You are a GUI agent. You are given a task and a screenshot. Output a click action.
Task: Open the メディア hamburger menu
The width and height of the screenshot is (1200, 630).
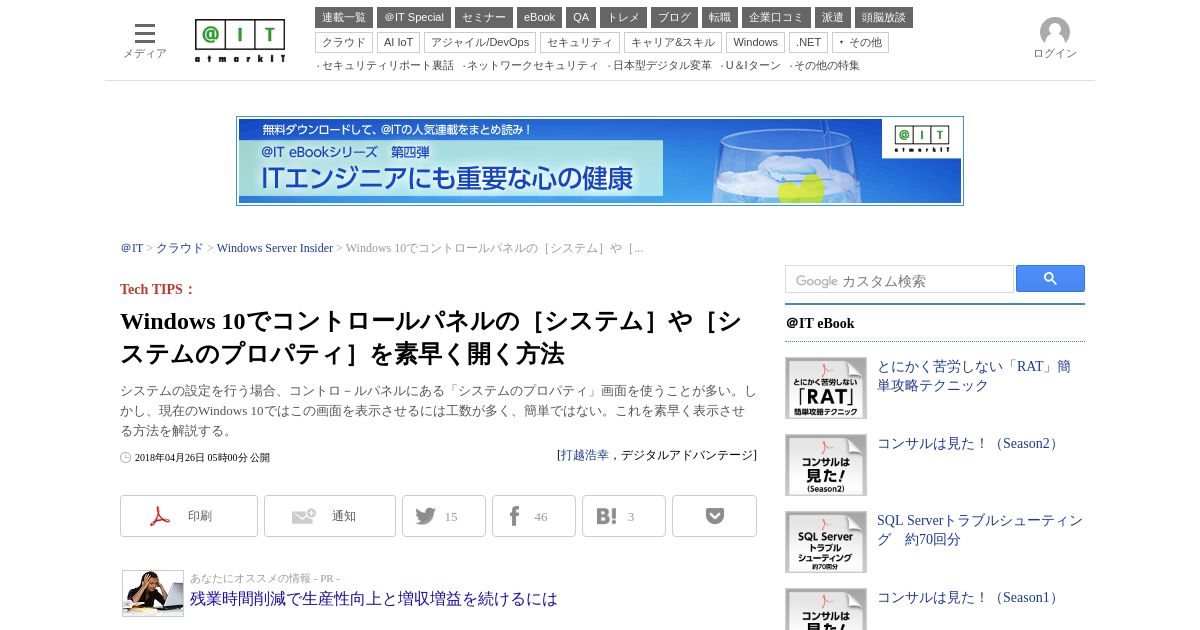tap(145, 40)
